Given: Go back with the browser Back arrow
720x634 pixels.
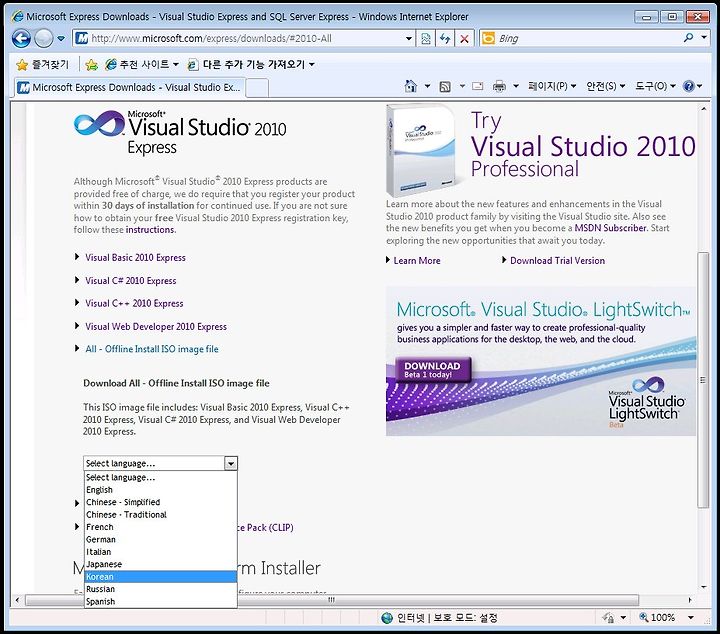Looking at the screenshot, I should point(21,39).
